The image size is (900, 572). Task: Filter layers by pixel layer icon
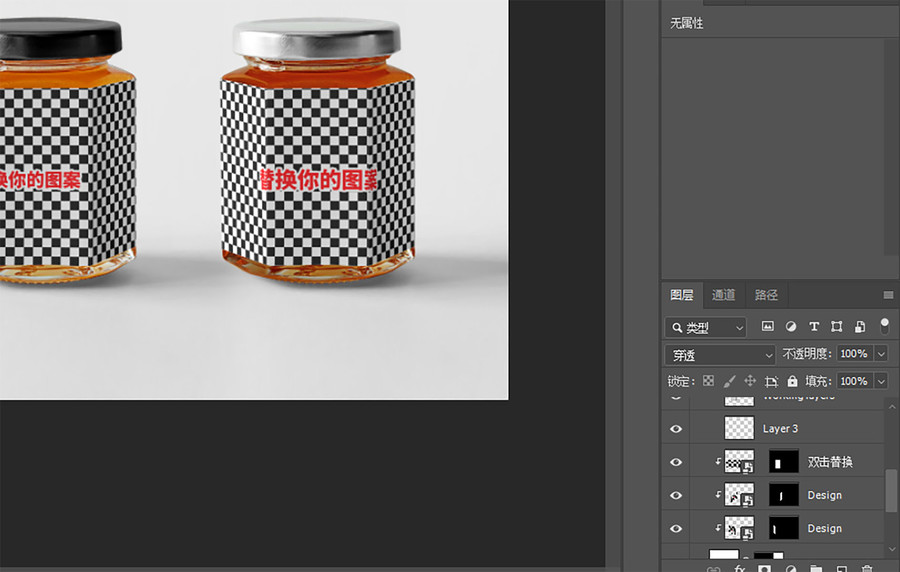(x=767, y=326)
